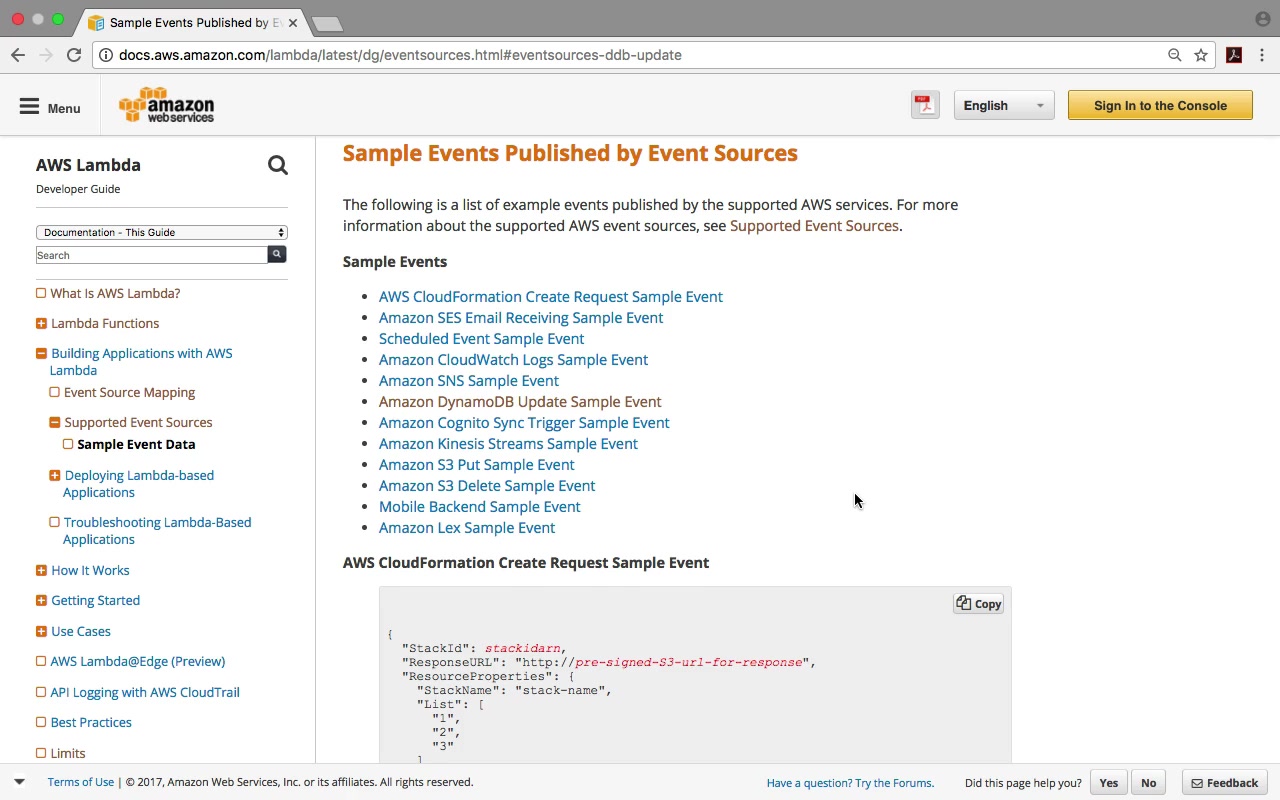
Task: Bookmark page with the star icon
Action: pos(1201,55)
